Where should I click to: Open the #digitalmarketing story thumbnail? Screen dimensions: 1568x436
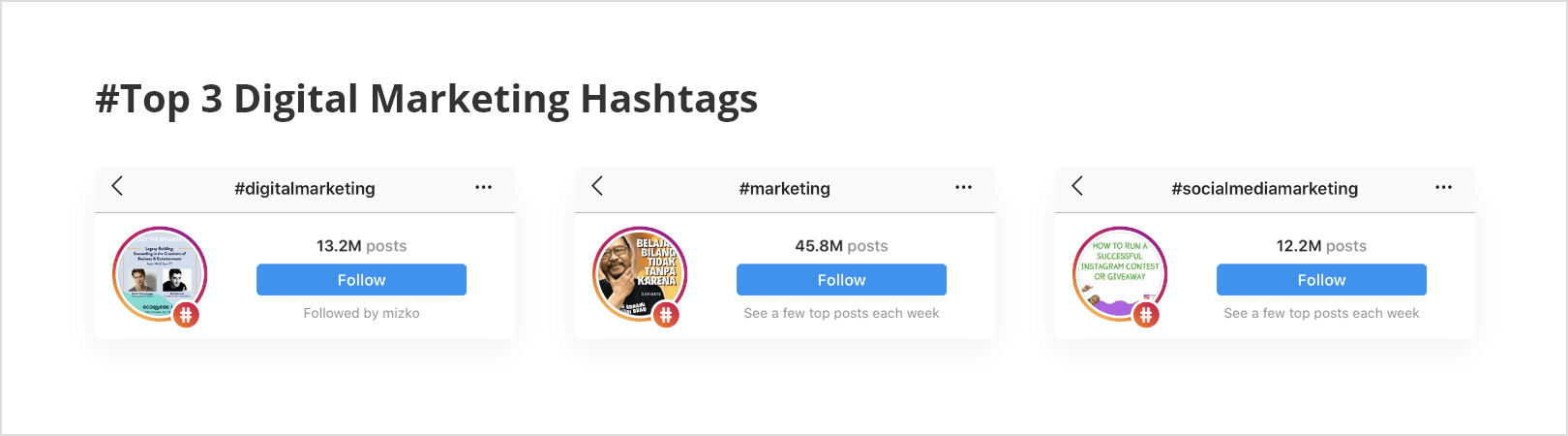click(x=160, y=274)
